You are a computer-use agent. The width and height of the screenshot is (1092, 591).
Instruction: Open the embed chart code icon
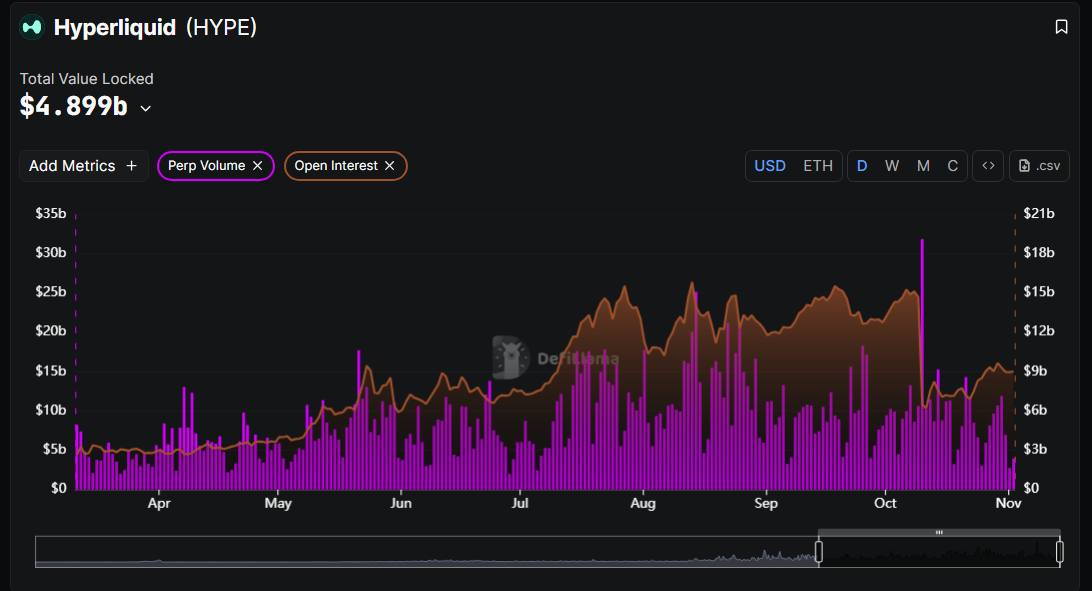tap(988, 166)
